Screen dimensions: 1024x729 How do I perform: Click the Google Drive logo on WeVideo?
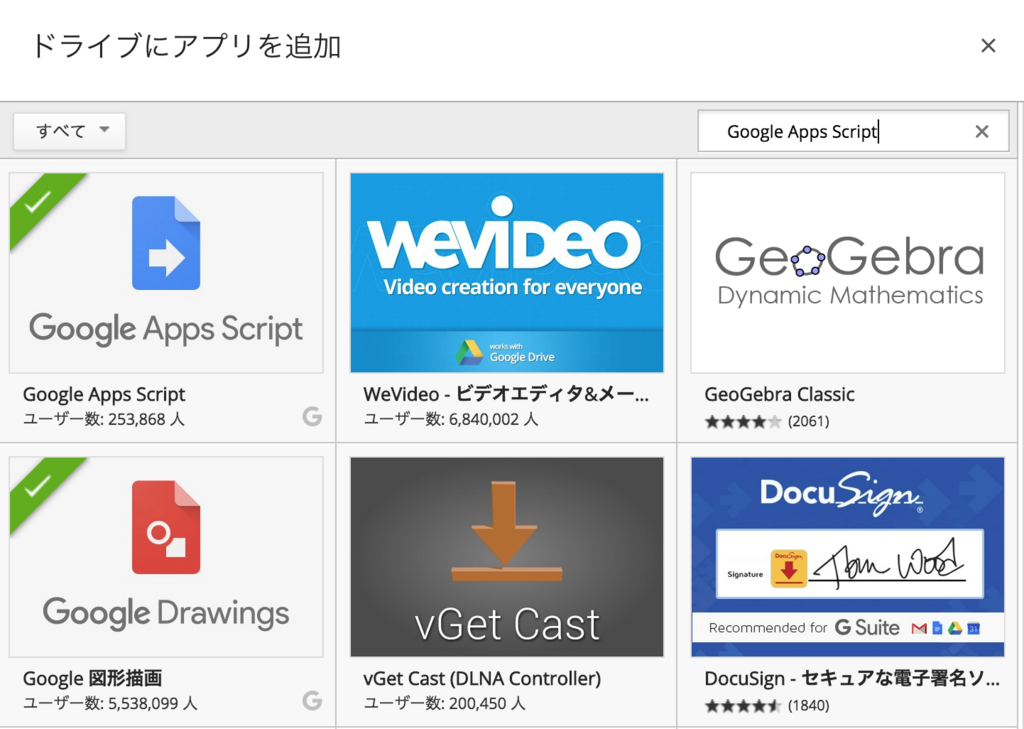(469, 353)
